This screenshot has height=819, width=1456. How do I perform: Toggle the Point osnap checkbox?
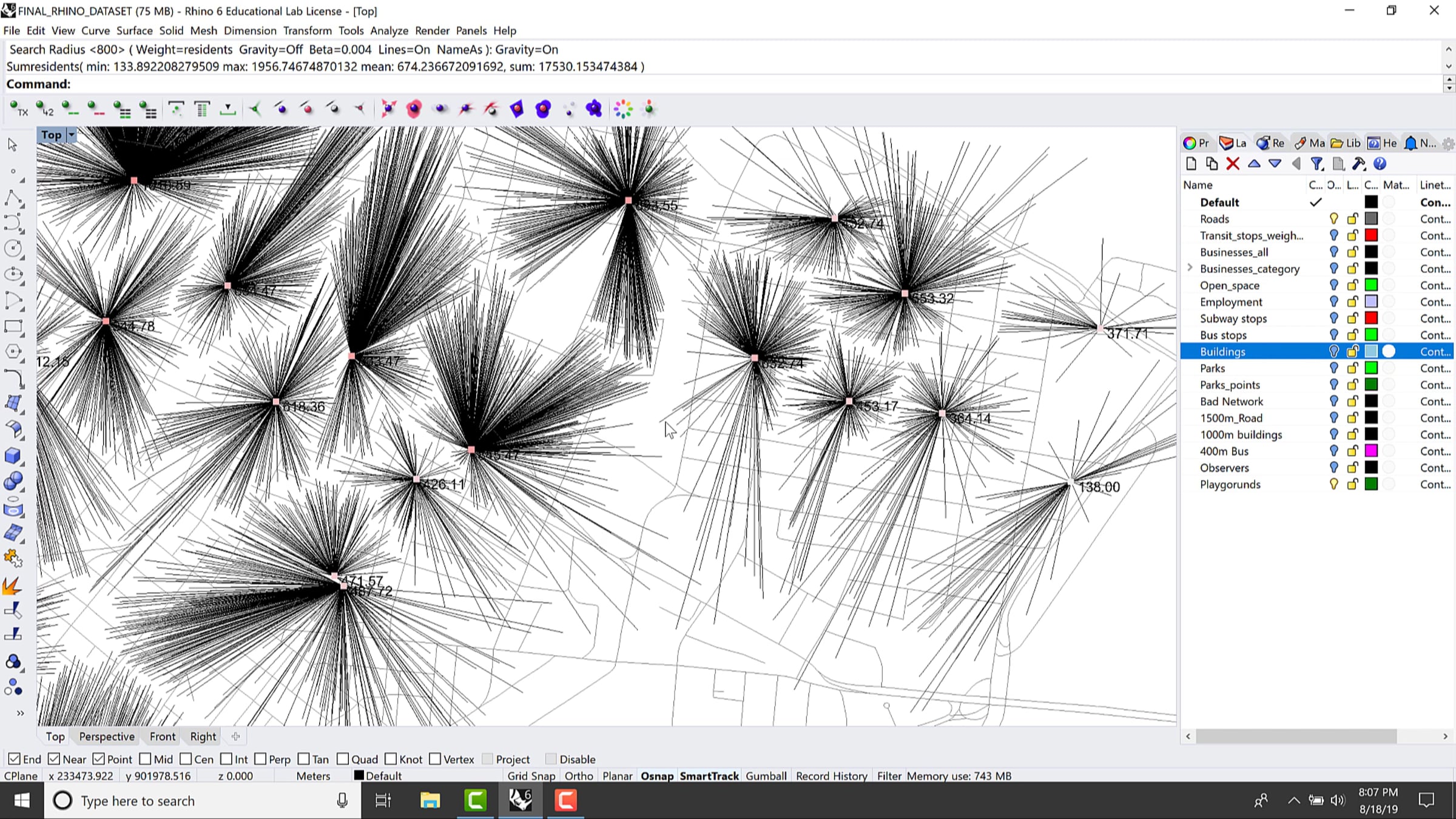[x=98, y=759]
